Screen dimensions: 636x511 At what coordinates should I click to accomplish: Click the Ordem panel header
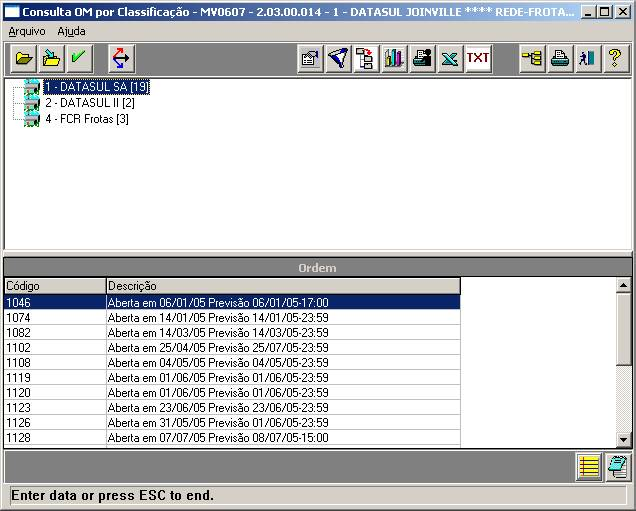[x=318, y=268]
